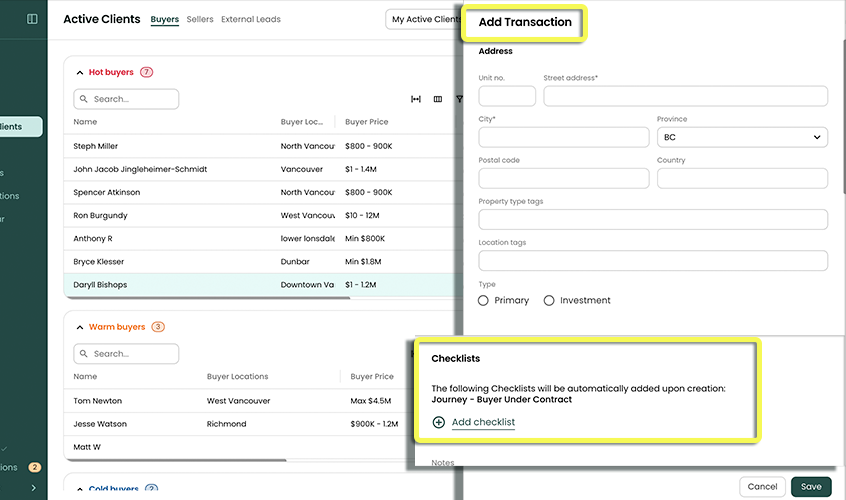Click the search icon in Hot buyers
The width and height of the screenshot is (846, 500).
(x=85, y=99)
